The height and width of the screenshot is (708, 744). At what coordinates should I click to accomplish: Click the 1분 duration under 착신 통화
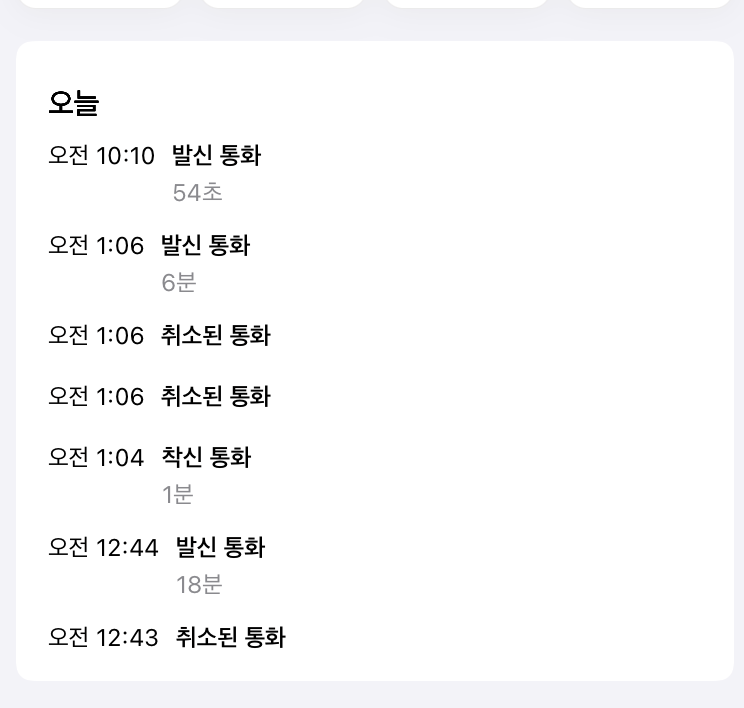tap(178, 494)
